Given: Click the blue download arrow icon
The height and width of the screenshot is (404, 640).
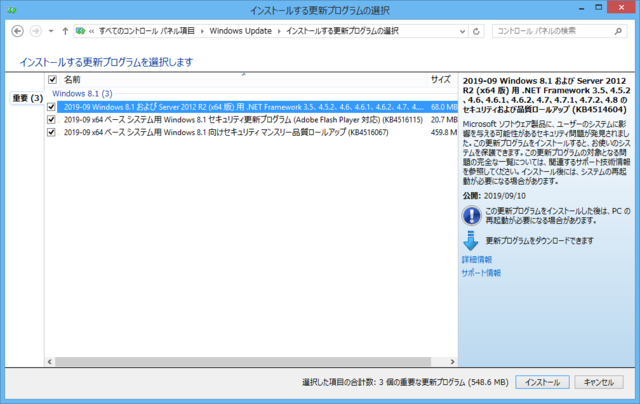Looking at the screenshot, I should click(471, 241).
